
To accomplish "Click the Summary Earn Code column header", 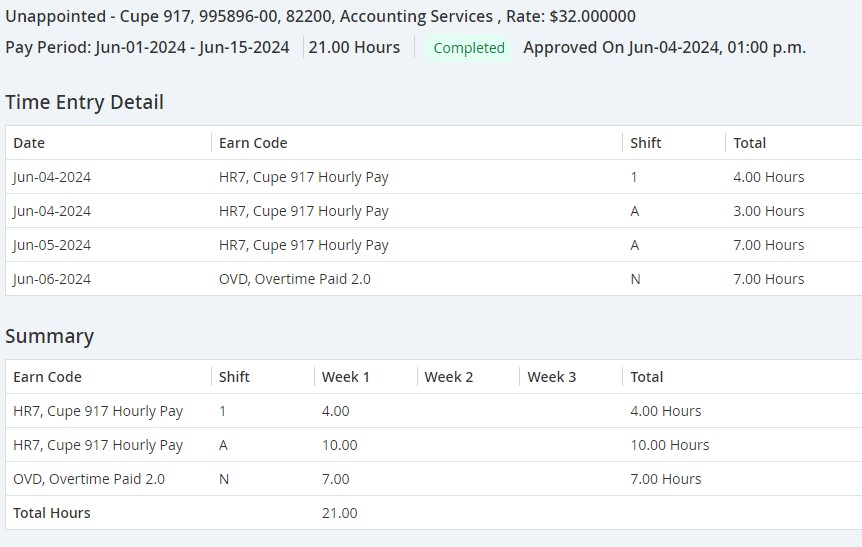I will coord(47,377).
